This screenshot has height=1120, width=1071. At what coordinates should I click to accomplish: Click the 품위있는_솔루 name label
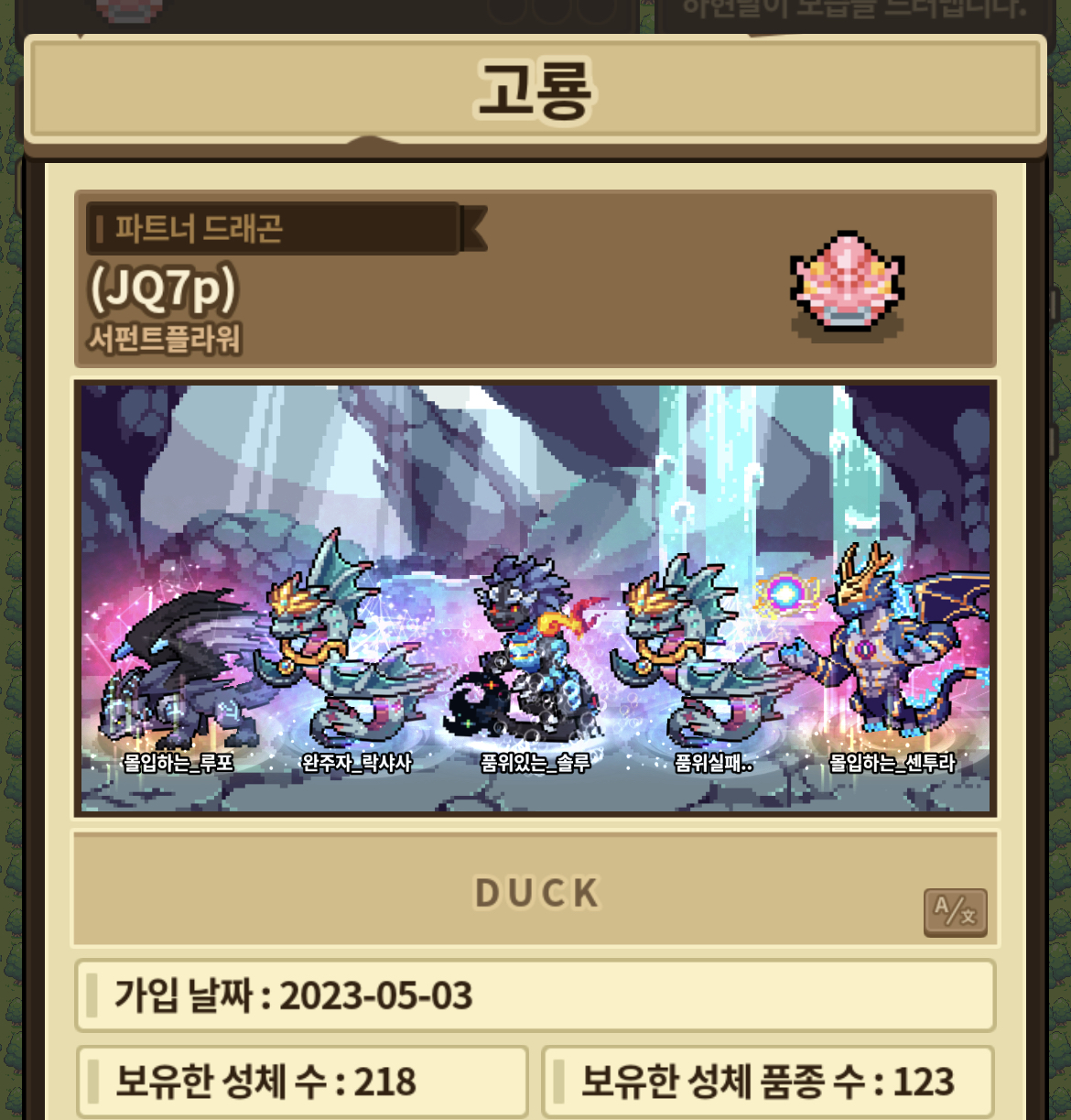[535, 763]
